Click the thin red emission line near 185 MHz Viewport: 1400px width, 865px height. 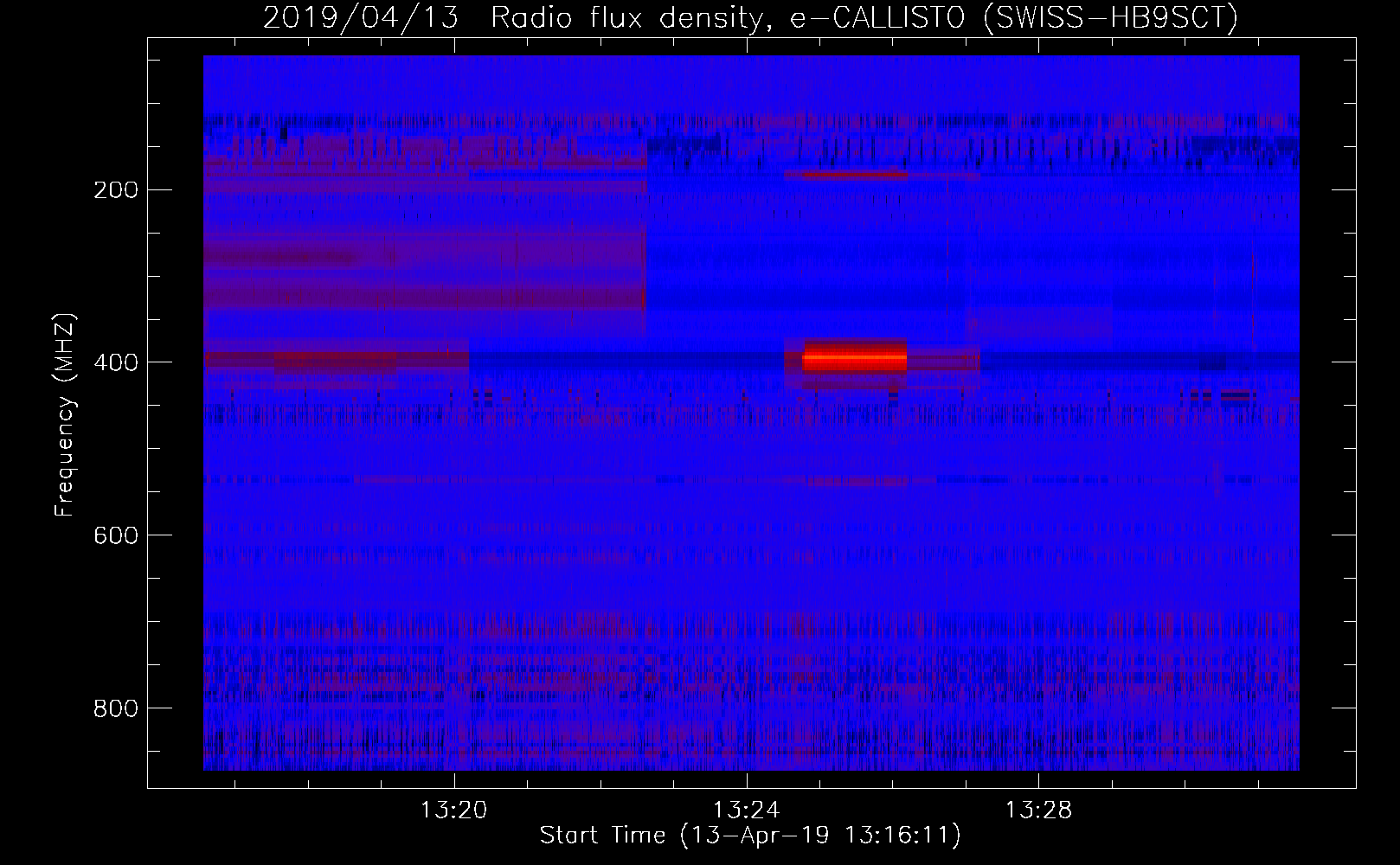[854, 175]
